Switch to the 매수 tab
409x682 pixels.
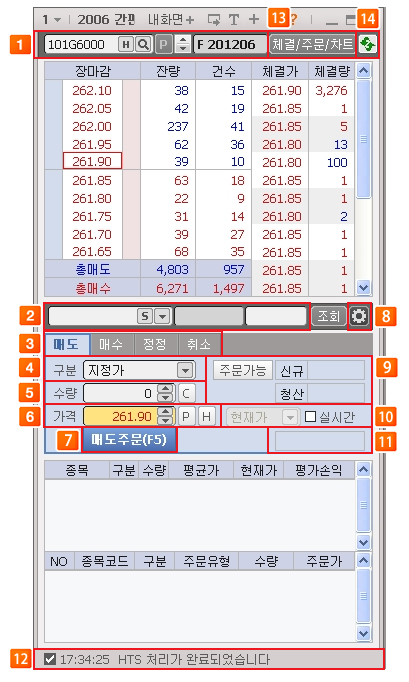tap(111, 344)
